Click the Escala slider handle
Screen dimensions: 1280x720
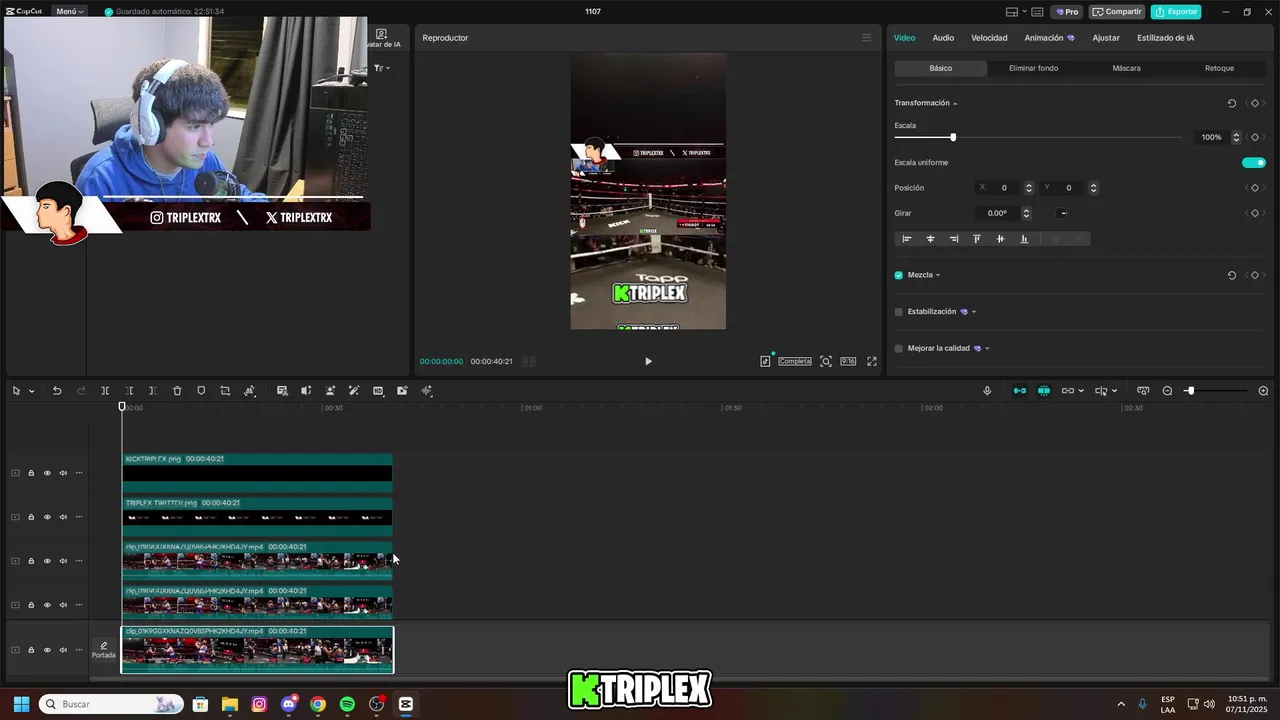(953, 137)
